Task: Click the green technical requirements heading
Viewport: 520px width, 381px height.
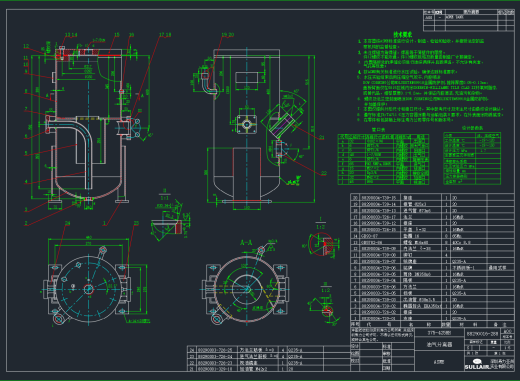Action: click(x=403, y=34)
